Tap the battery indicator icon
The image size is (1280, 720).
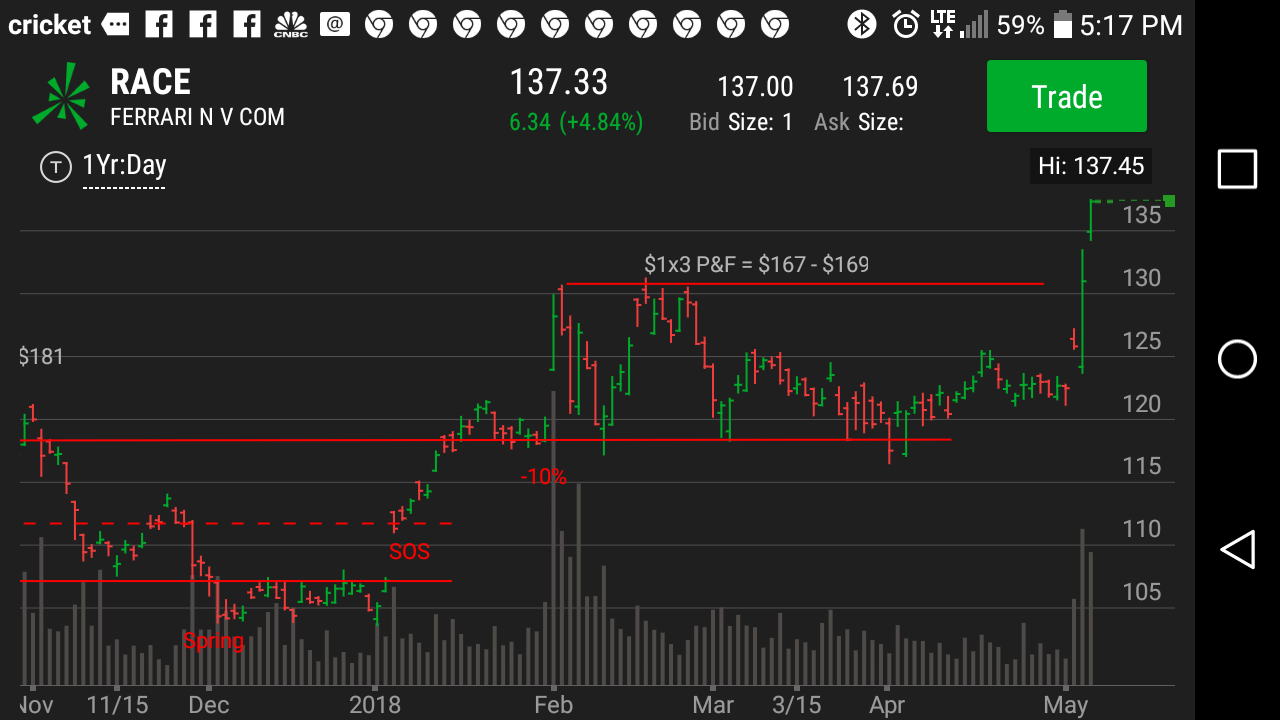1062,24
